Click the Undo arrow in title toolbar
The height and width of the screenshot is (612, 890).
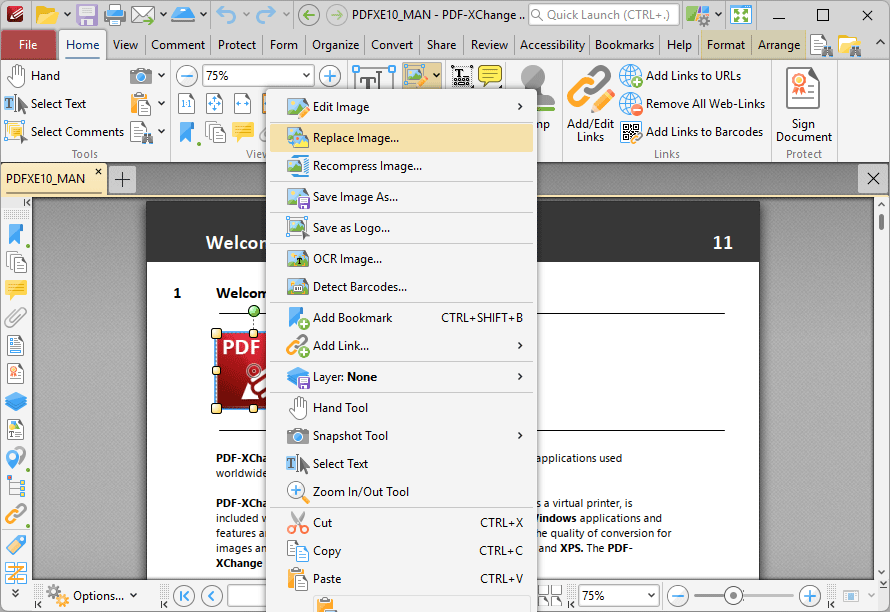226,15
